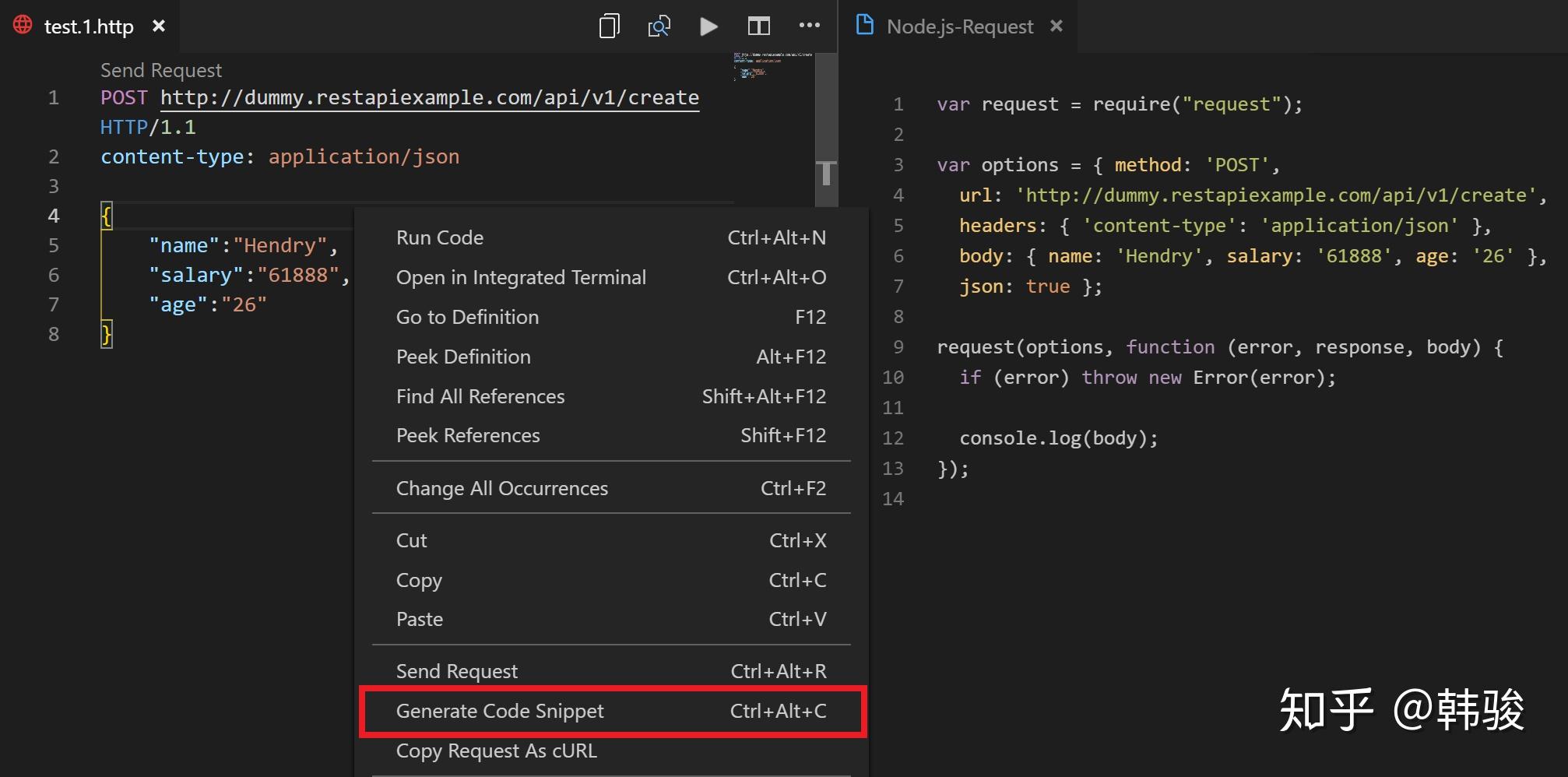Open More Actions with the ellipsis icon
The image size is (1568, 777).
coord(810,26)
